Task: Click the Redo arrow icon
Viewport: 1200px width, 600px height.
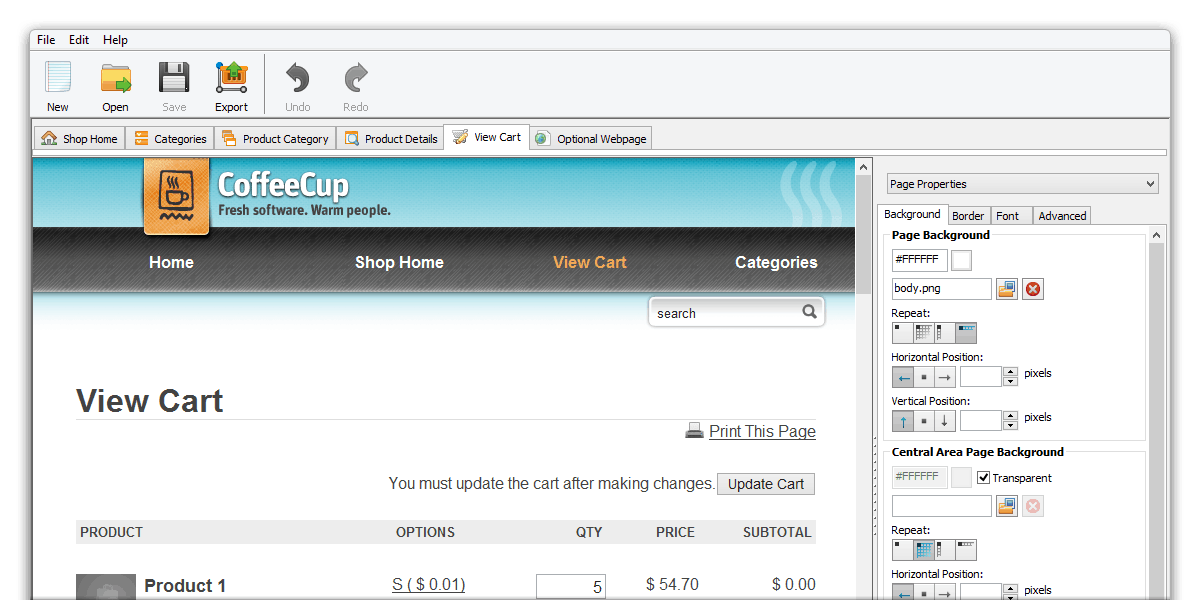Action: 356,78
